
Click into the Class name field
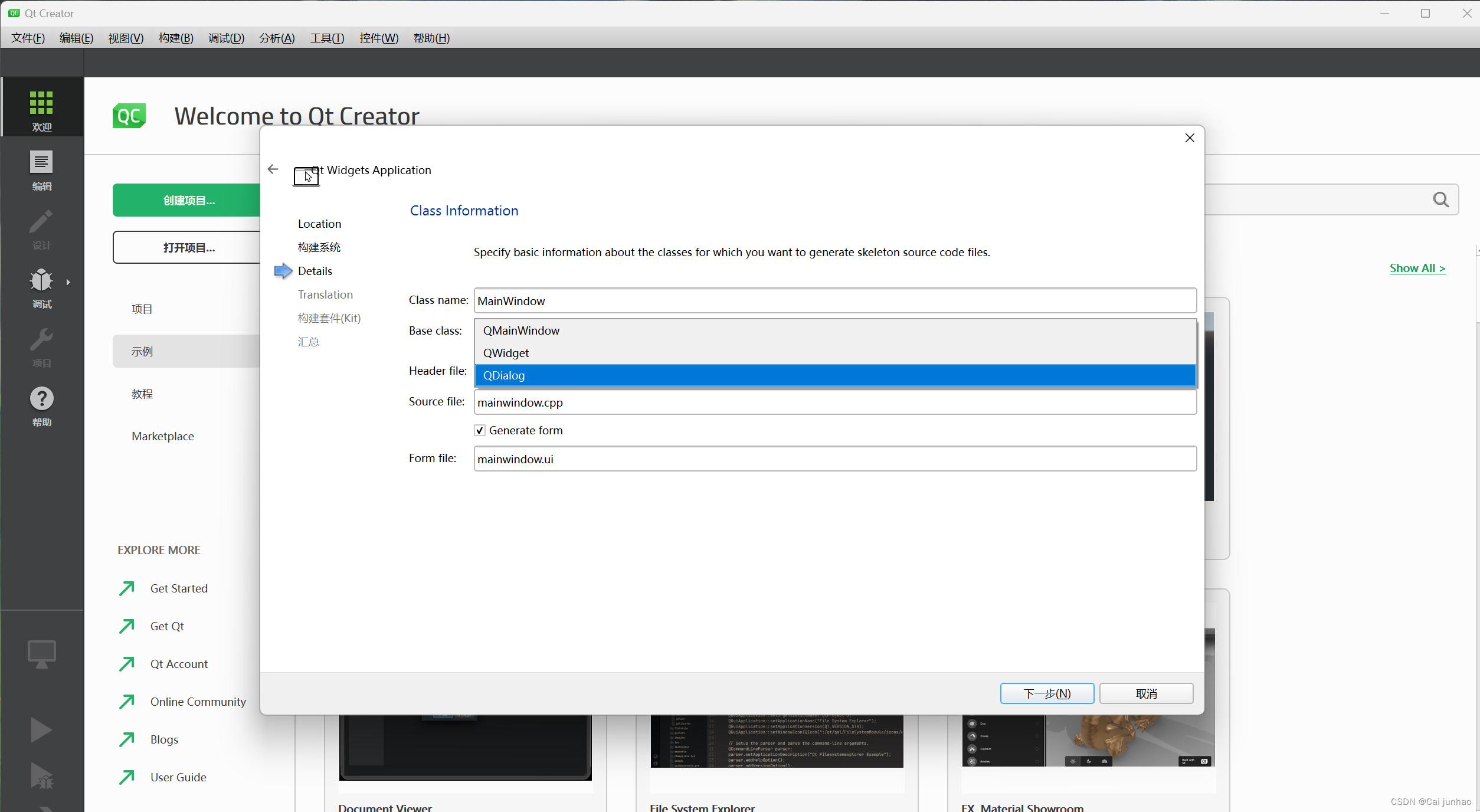835,300
